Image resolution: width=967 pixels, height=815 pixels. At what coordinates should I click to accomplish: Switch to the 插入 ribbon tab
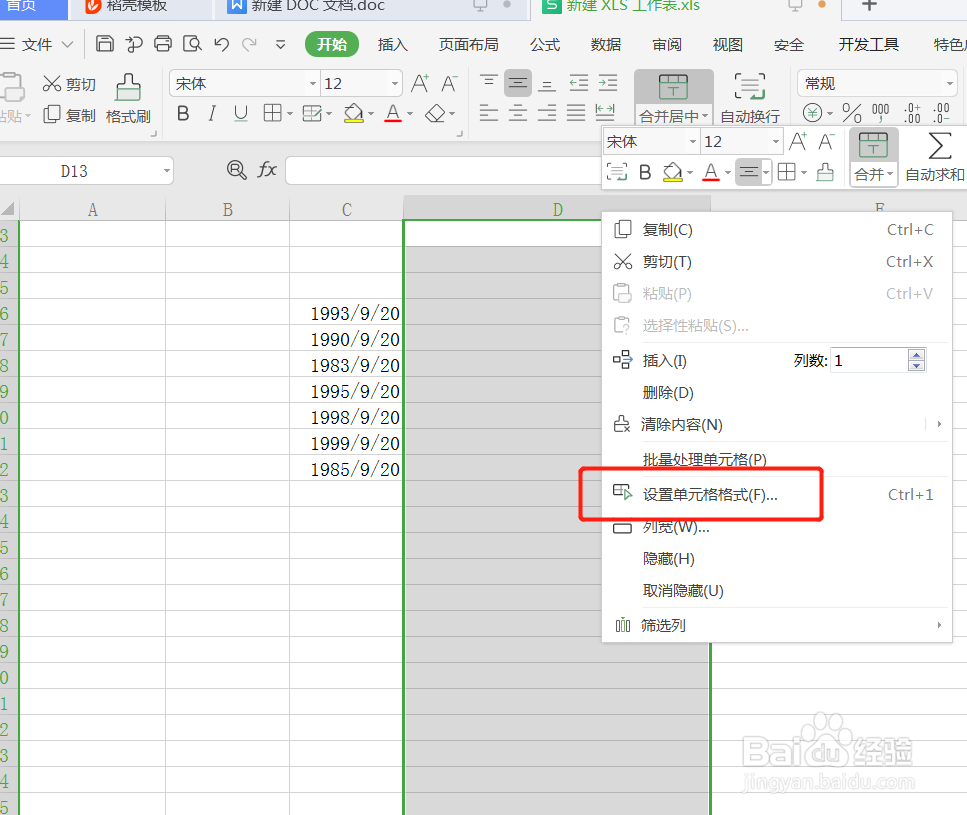click(393, 44)
